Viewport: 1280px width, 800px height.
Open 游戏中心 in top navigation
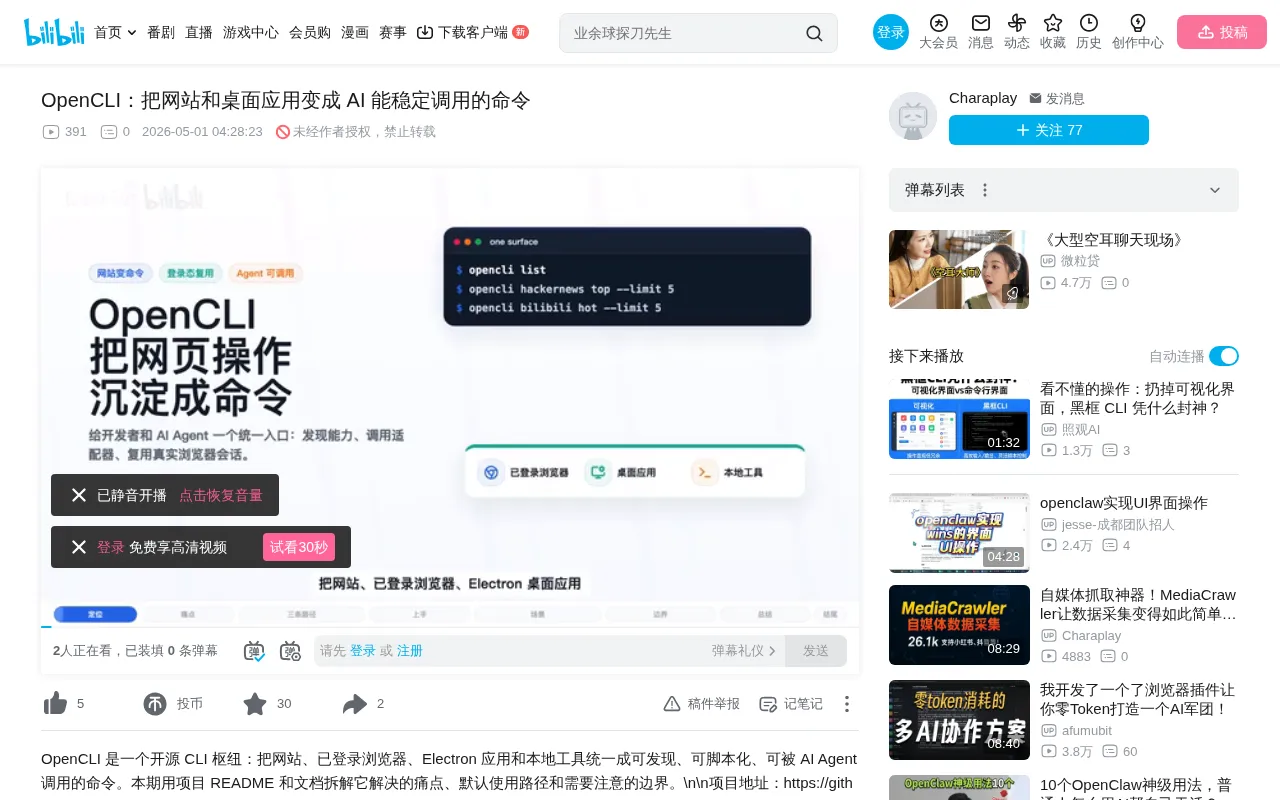coord(251,32)
